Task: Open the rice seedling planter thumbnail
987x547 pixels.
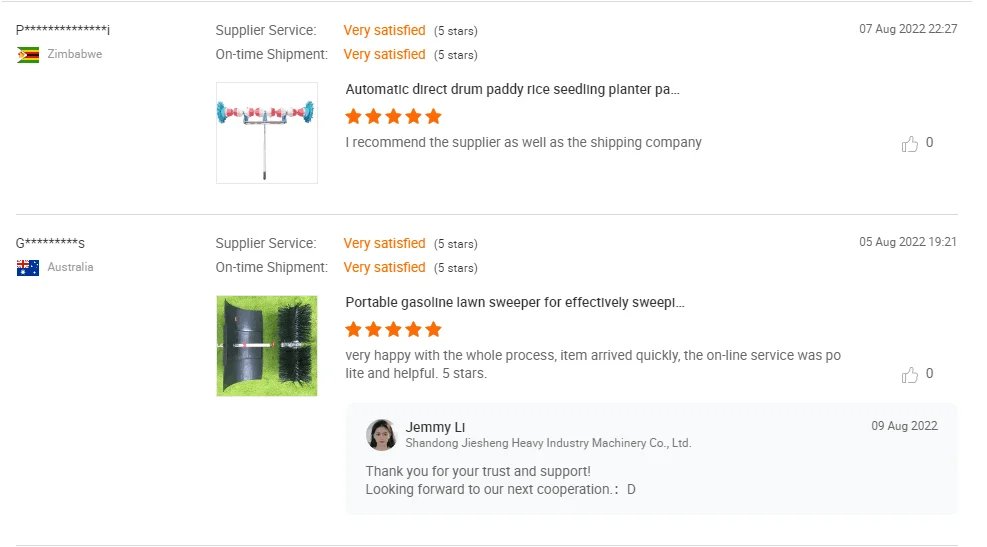Action: coord(267,133)
